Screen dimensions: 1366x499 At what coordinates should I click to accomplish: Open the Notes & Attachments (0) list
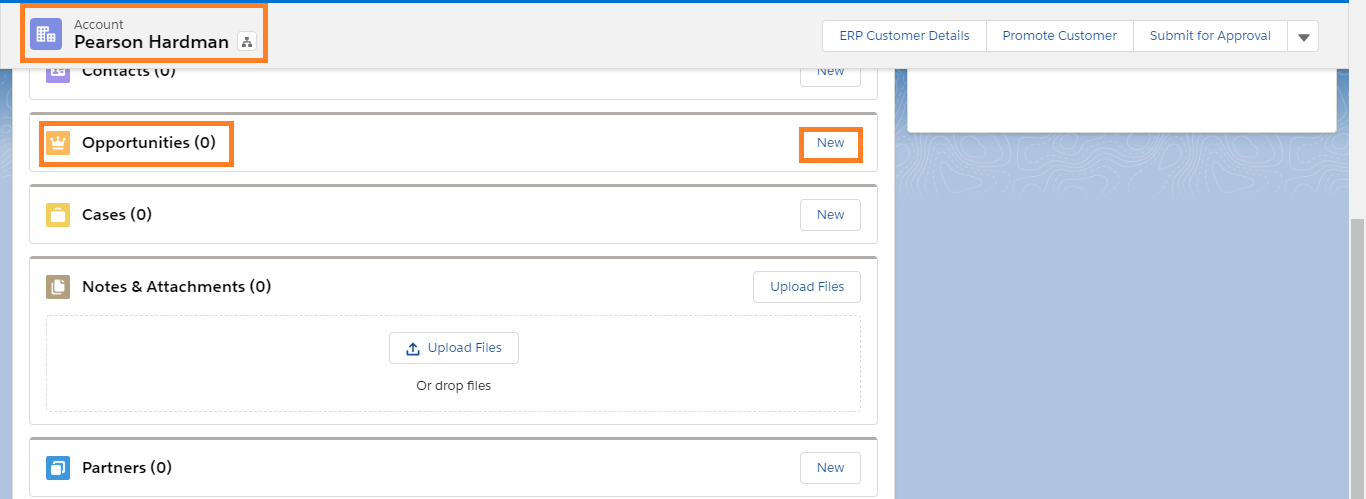click(x=176, y=287)
